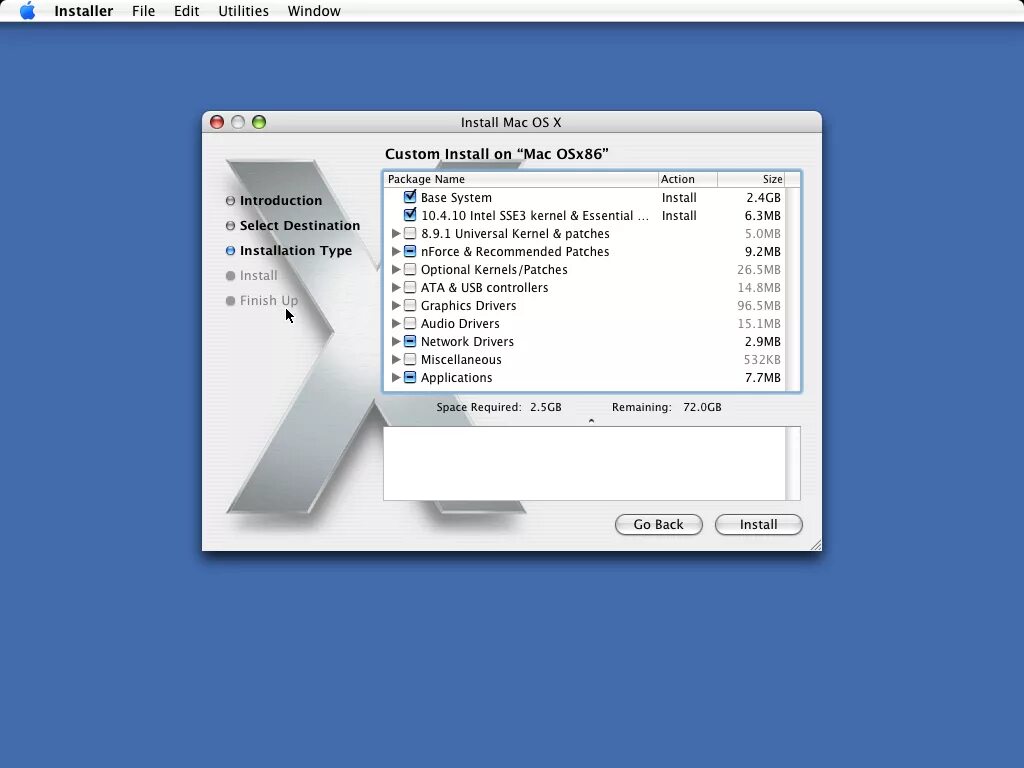Image resolution: width=1024 pixels, height=768 pixels.
Task: Click the Size column header
Action: point(751,179)
